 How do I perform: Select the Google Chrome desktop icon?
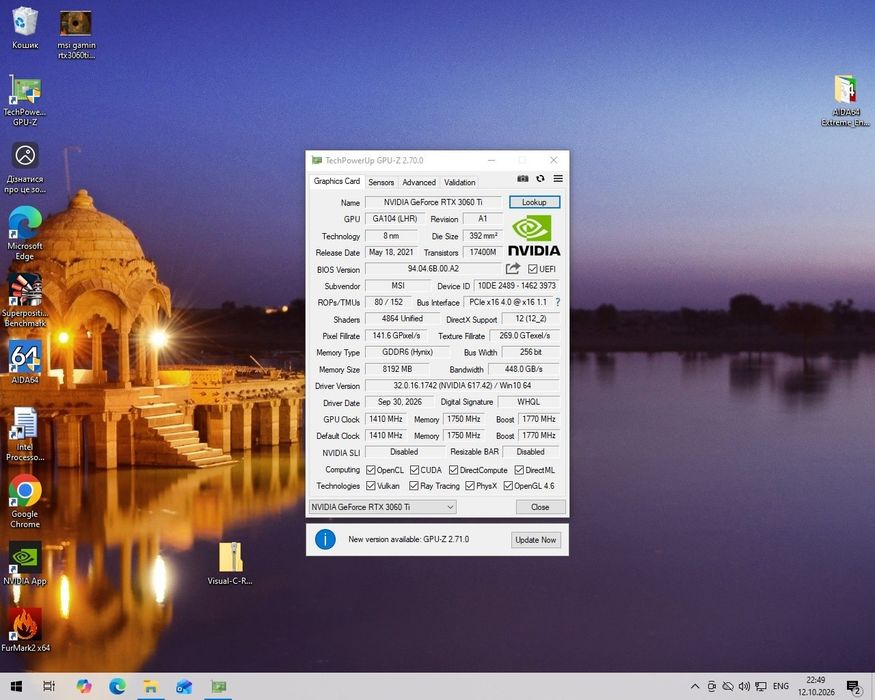[25, 501]
